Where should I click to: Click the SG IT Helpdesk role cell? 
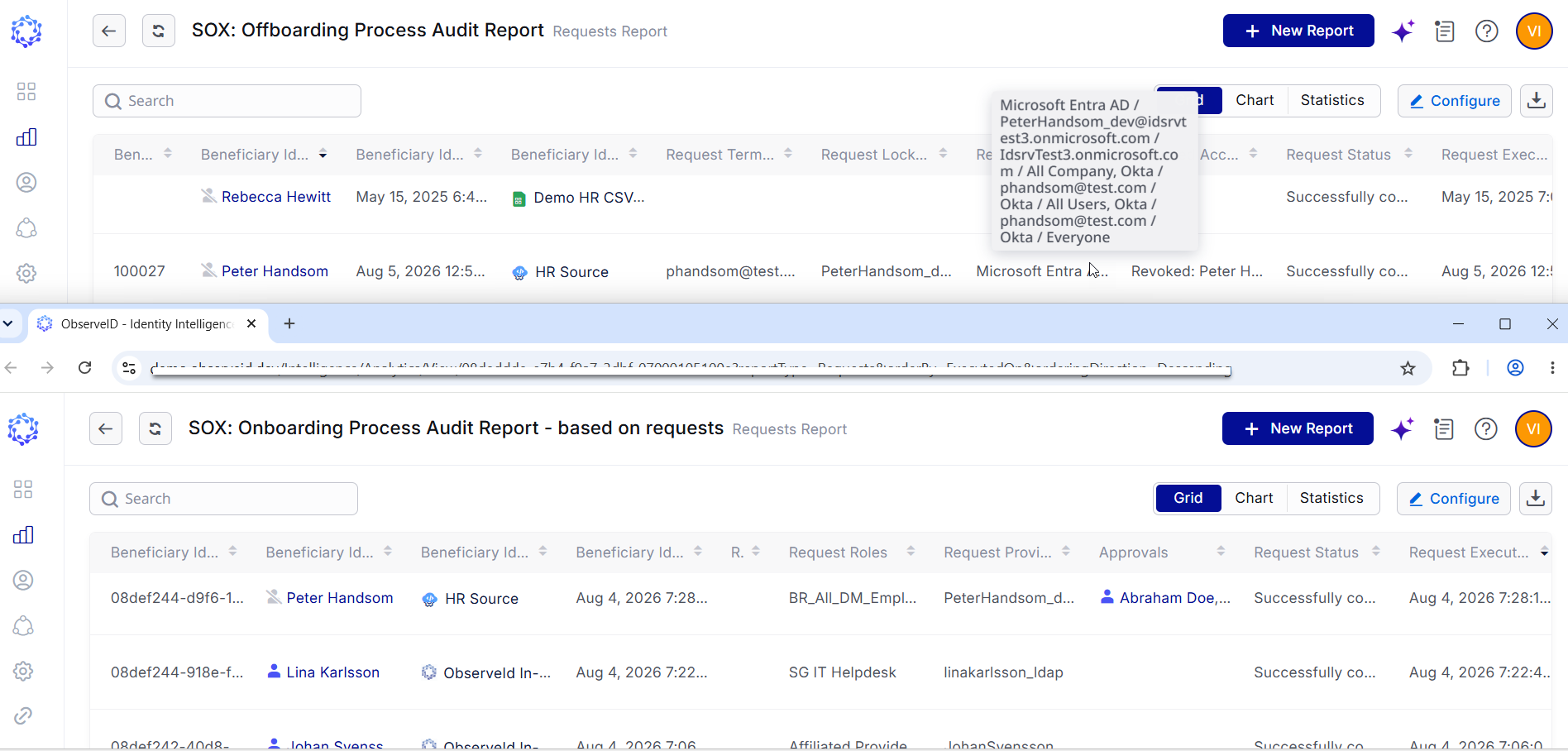pos(842,672)
